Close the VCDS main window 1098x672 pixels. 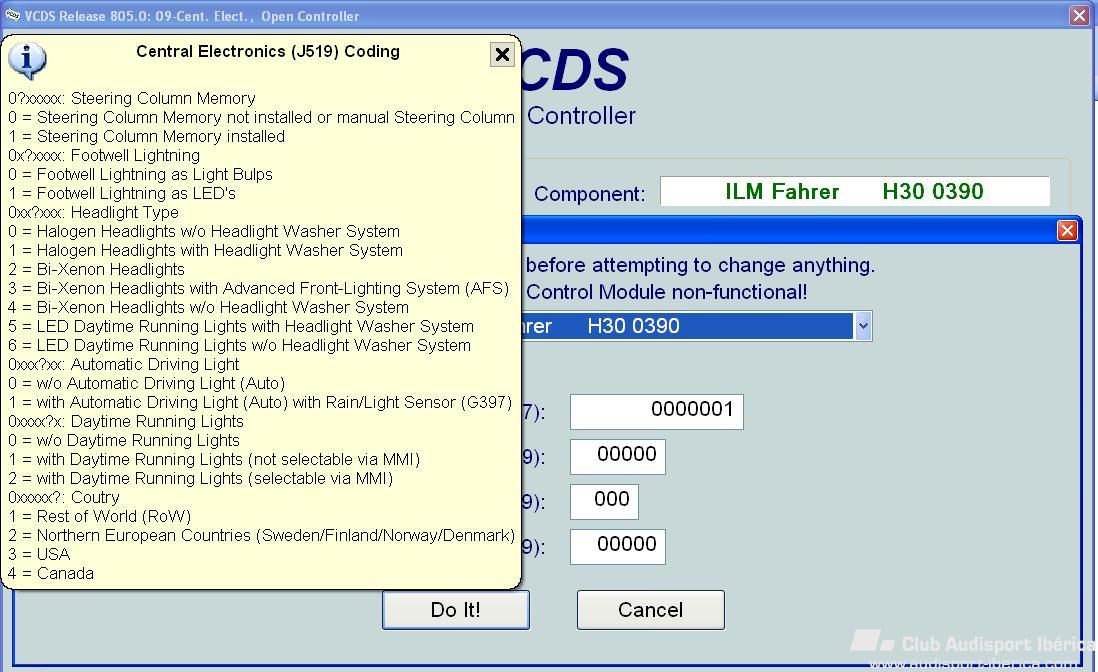coord(1079,15)
